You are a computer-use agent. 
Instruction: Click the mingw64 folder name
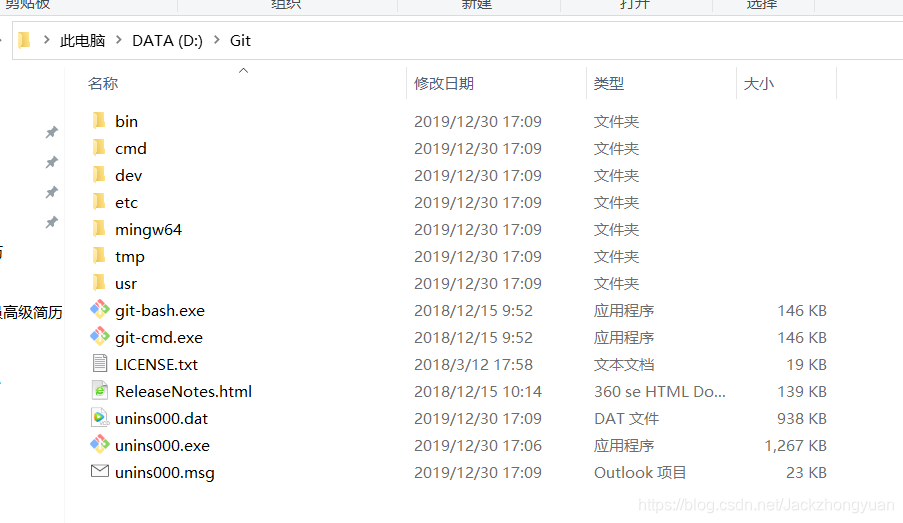(x=149, y=230)
